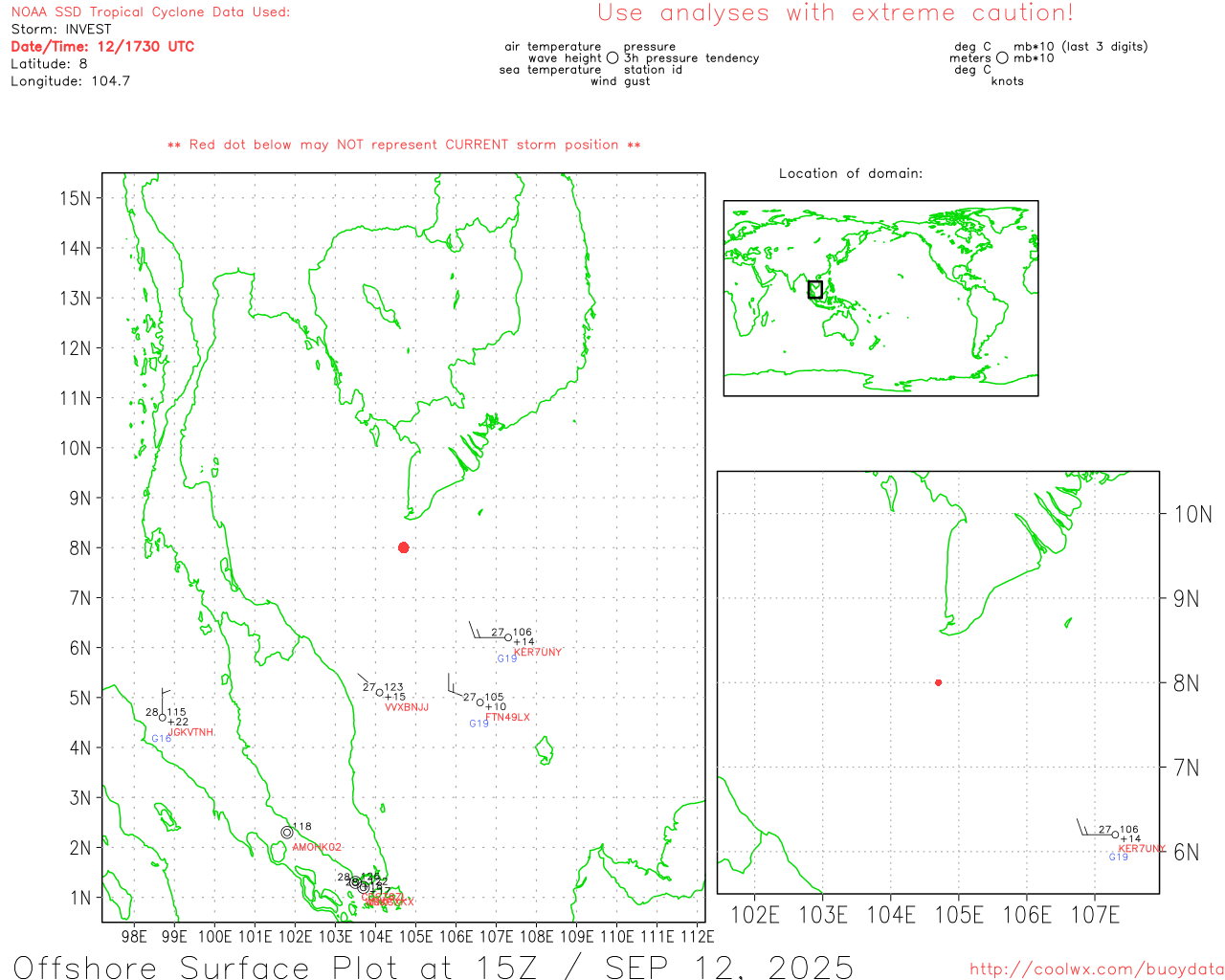Click the KER7UNY label on main map
The image size is (1225, 980).
click(538, 653)
